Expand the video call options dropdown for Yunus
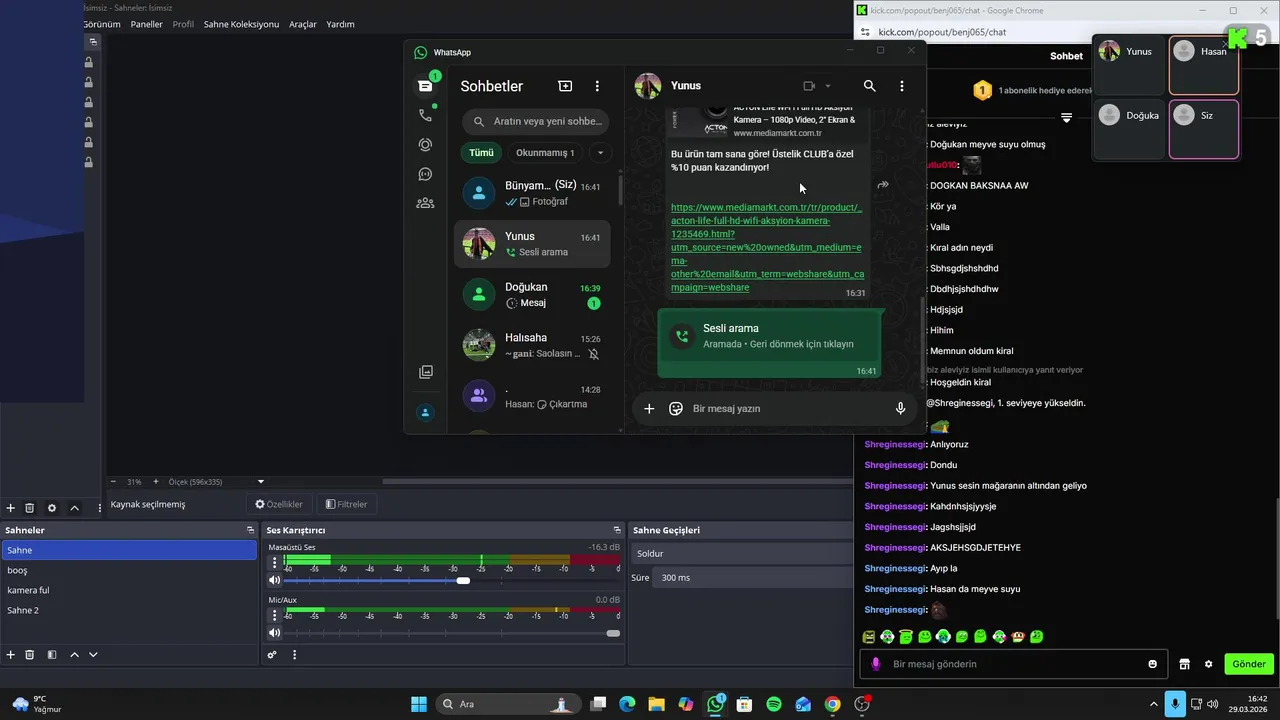This screenshot has width=1280, height=720. point(828,86)
